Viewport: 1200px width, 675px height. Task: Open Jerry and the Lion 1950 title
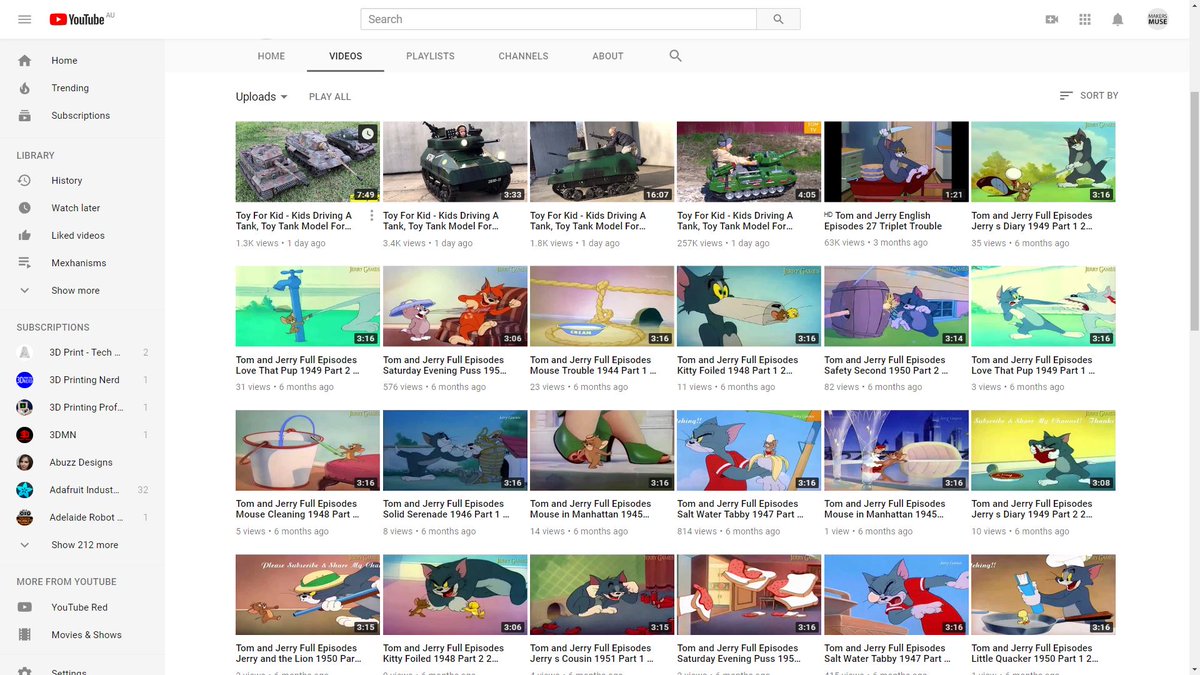coord(299,653)
